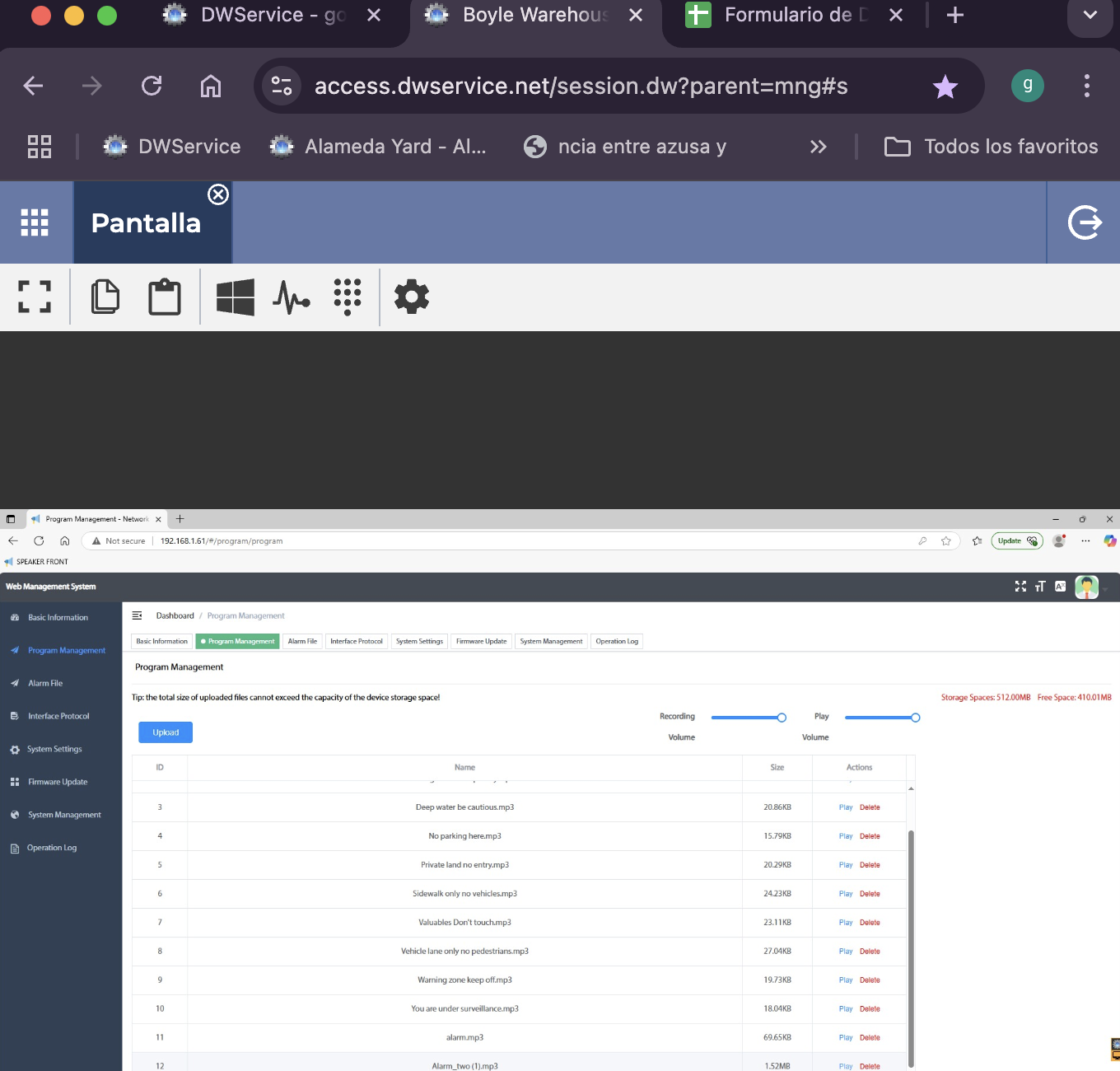Open the DWService apps grid icon
Screen dimensions: 1120x1071
pyautogui.click(x=35, y=222)
